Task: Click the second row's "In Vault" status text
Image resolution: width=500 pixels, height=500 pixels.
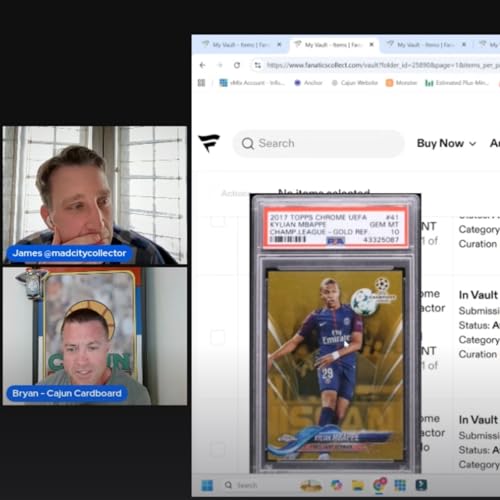Action: tap(478, 295)
